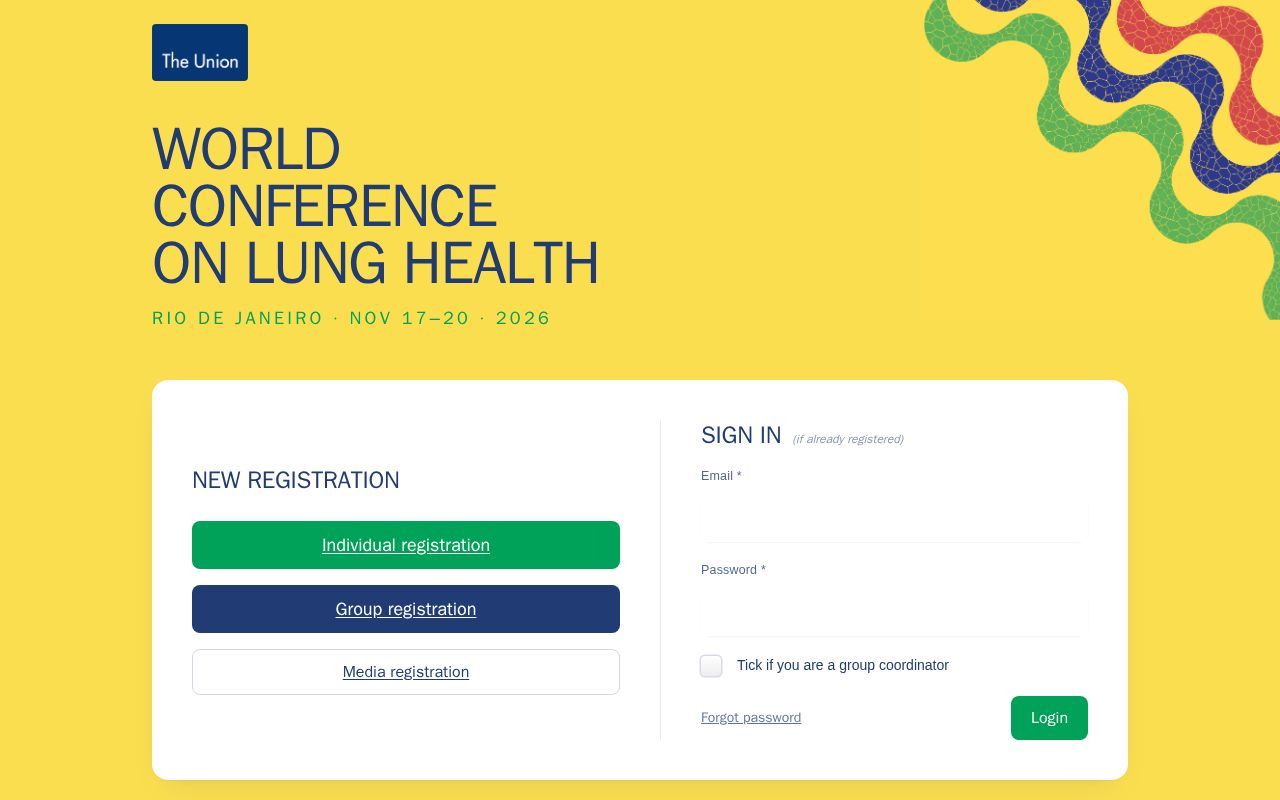Viewport: 1280px width, 800px height.
Task: Tick the group coordinator checkbox
Action: point(711,666)
